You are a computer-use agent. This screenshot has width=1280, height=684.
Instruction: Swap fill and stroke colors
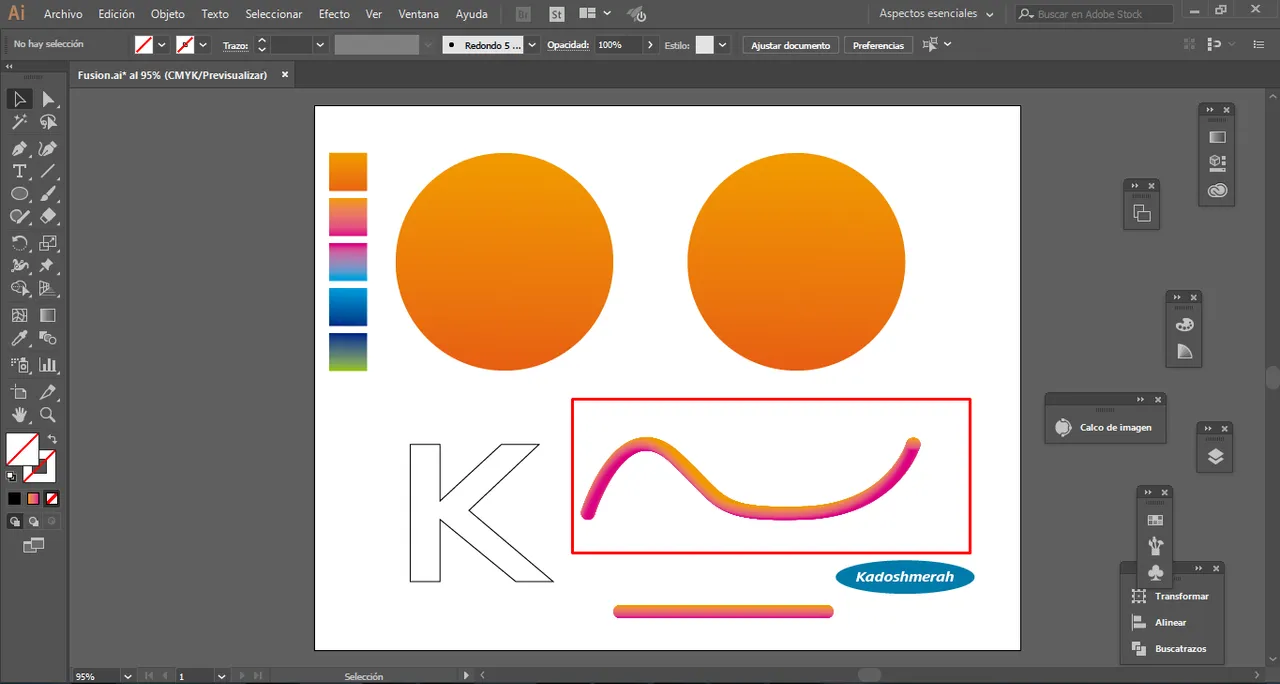pos(52,439)
